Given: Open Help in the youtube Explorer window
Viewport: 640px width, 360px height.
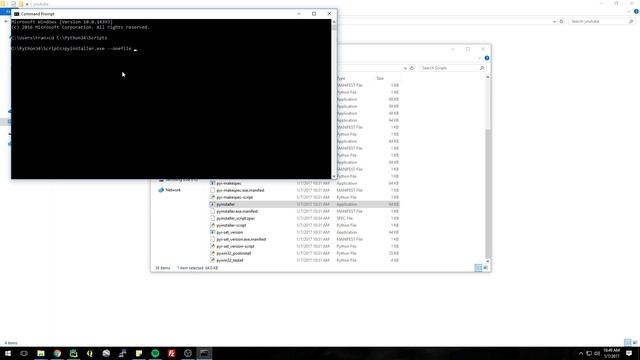Looking at the screenshot, I should (636, 11).
